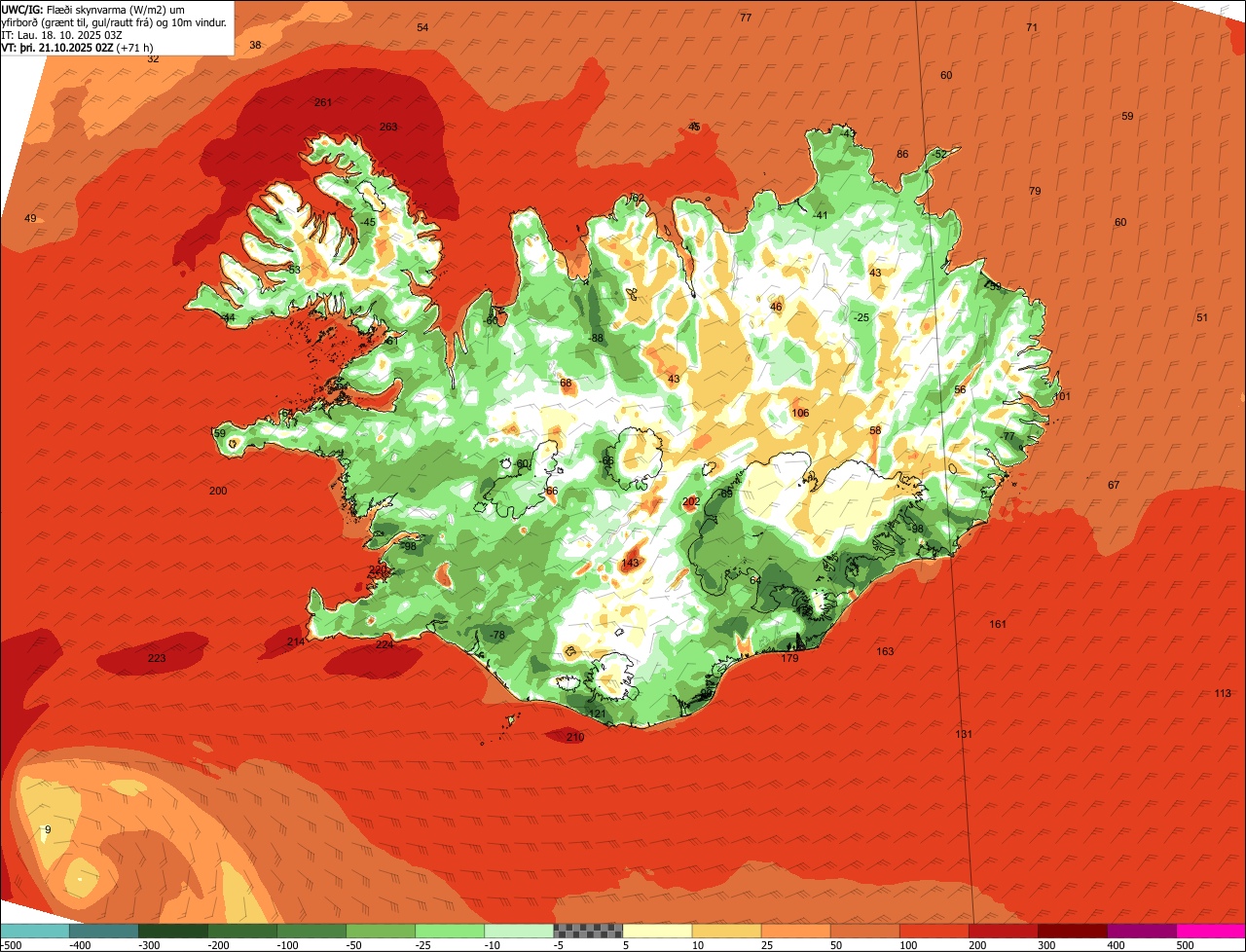
Task: Click the map value 202 in the central highlands
Action: click(691, 502)
